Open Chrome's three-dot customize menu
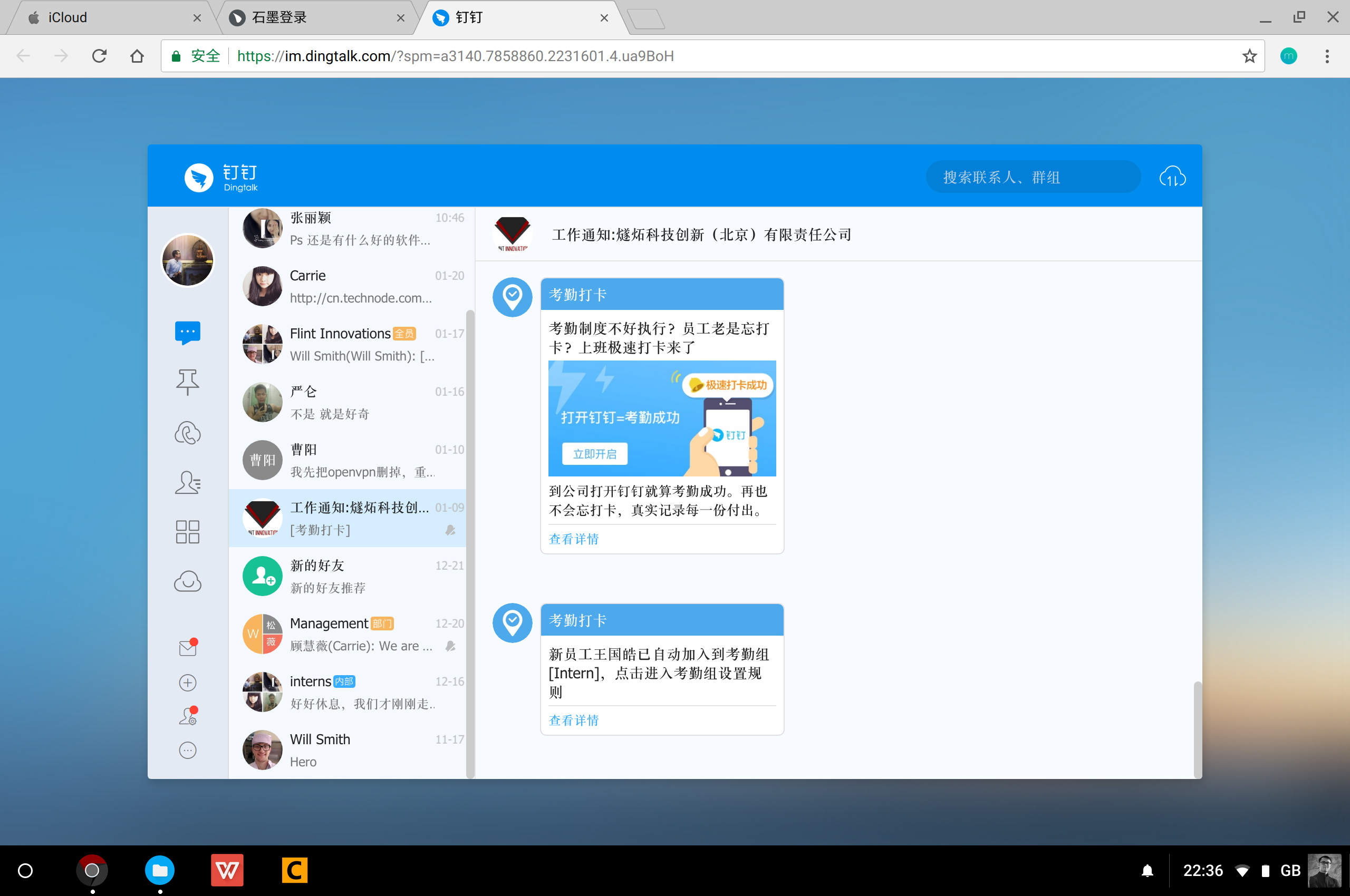This screenshot has width=1350, height=896. click(x=1327, y=56)
